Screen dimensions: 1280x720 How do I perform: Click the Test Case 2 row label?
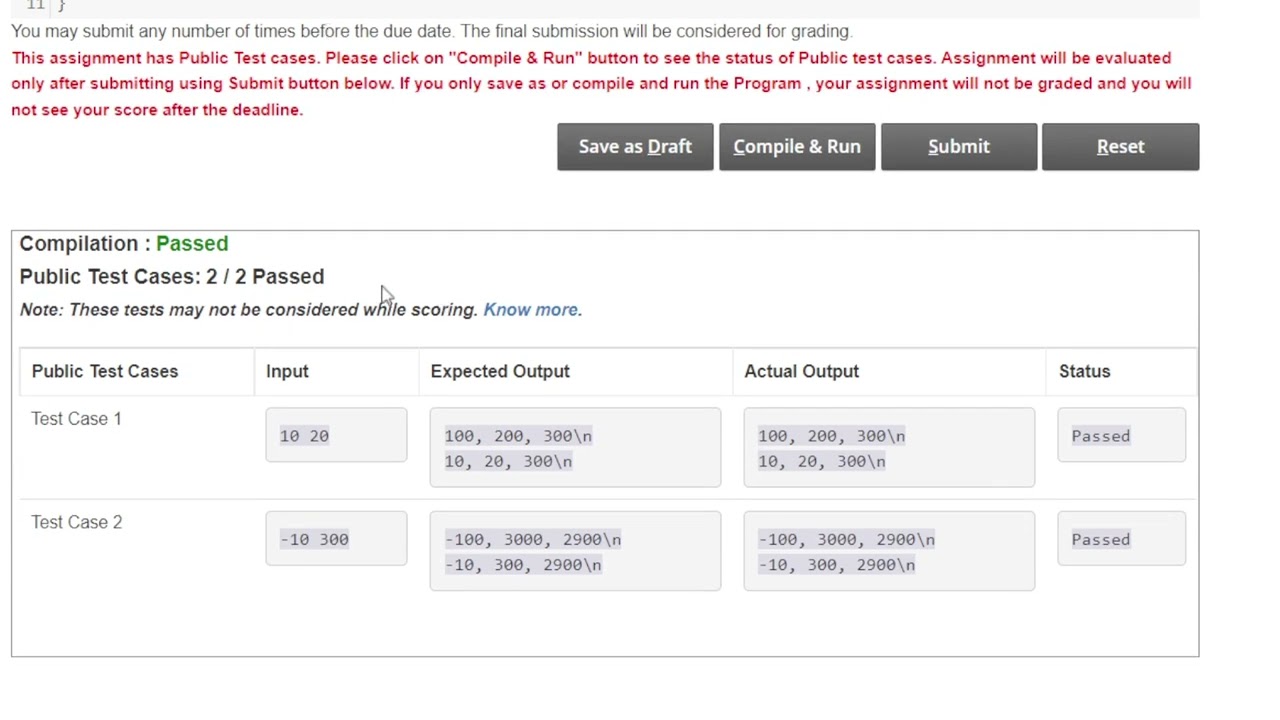pos(77,522)
